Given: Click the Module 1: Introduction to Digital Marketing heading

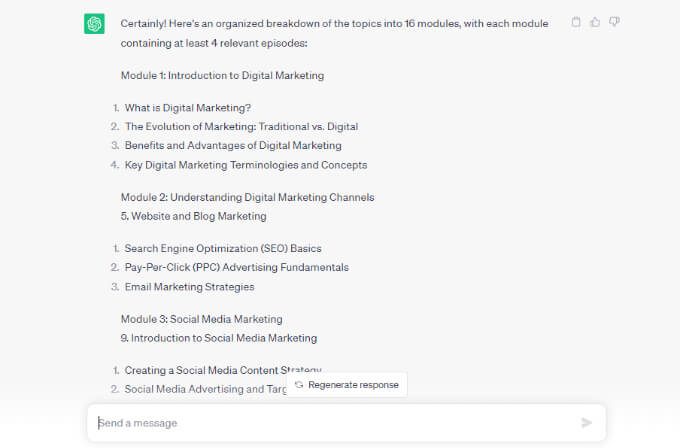Looking at the screenshot, I should click(222, 75).
